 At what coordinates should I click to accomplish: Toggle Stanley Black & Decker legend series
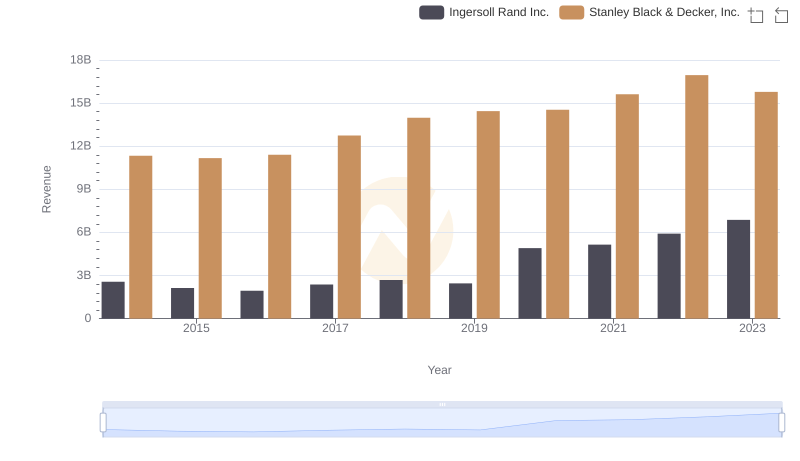click(x=649, y=12)
